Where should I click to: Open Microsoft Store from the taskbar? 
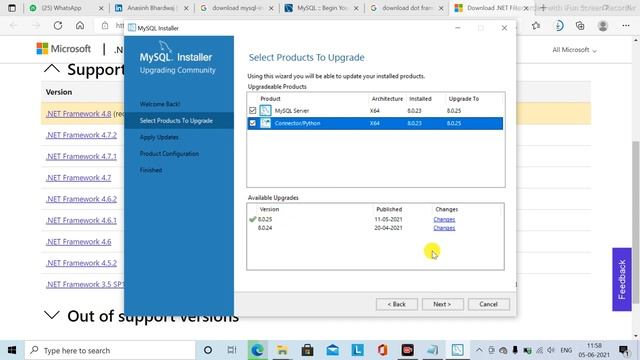pos(307,350)
